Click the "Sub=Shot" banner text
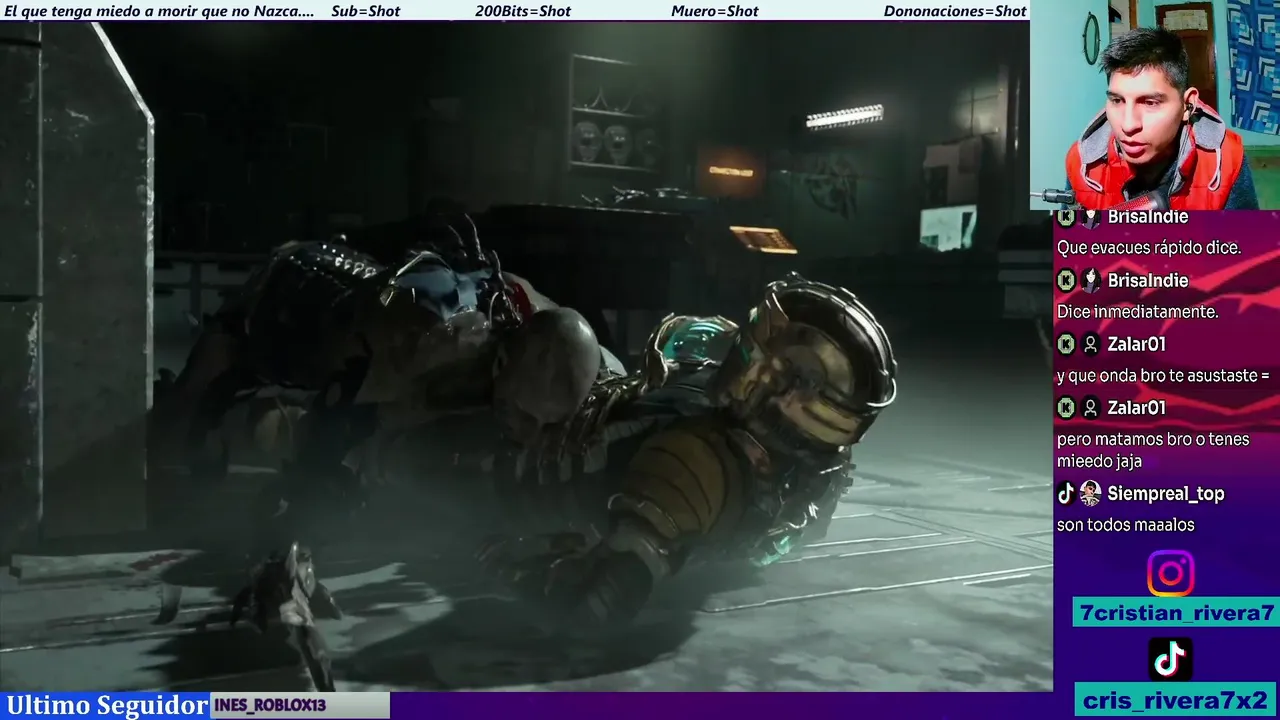Image resolution: width=1280 pixels, height=720 pixels. coord(365,11)
